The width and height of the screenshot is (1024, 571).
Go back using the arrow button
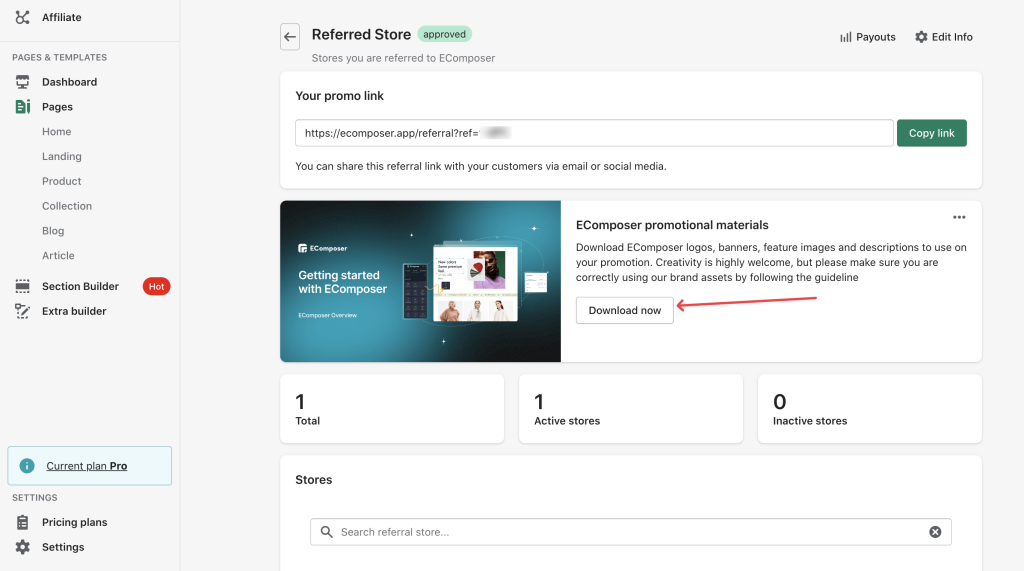tap(290, 37)
